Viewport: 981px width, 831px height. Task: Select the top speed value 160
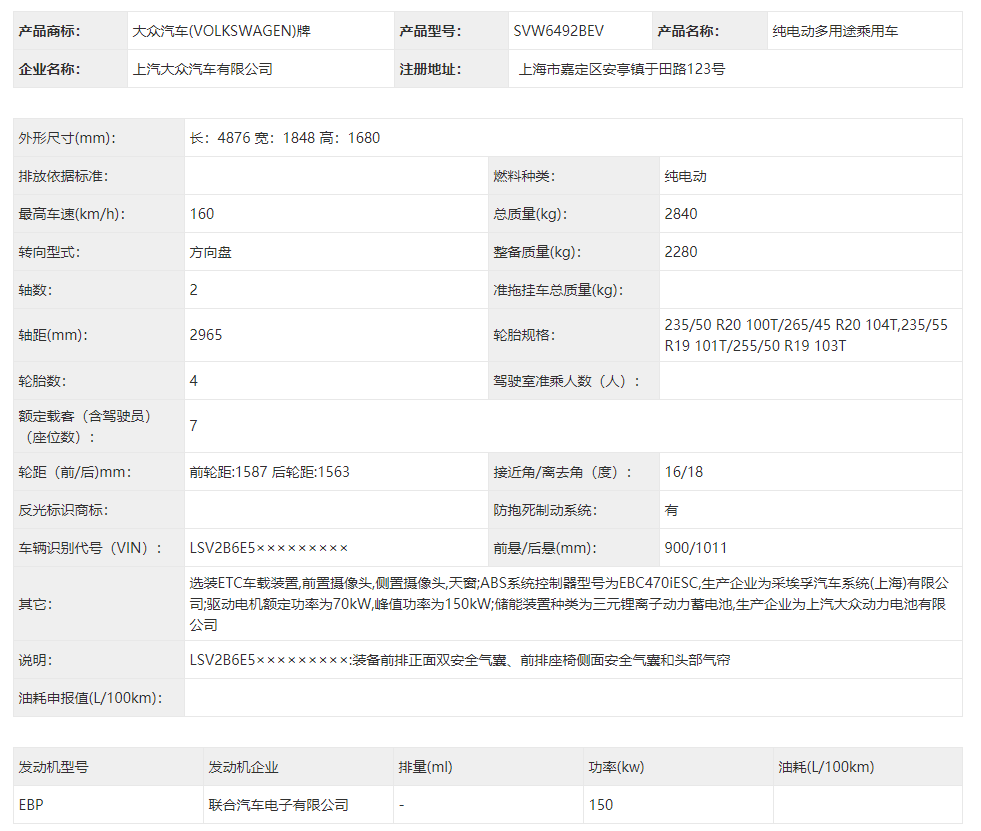pos(202,214)
